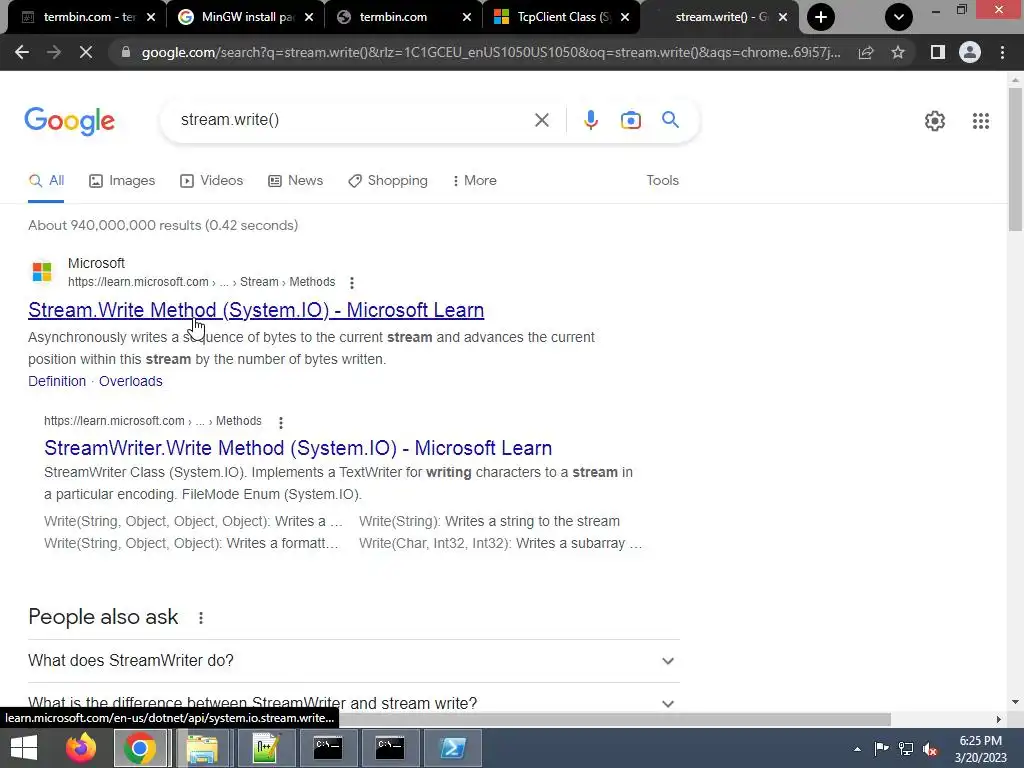Open the search Tools options
The height and width of the screenshot is (768, 1024).
click(662, 181)
